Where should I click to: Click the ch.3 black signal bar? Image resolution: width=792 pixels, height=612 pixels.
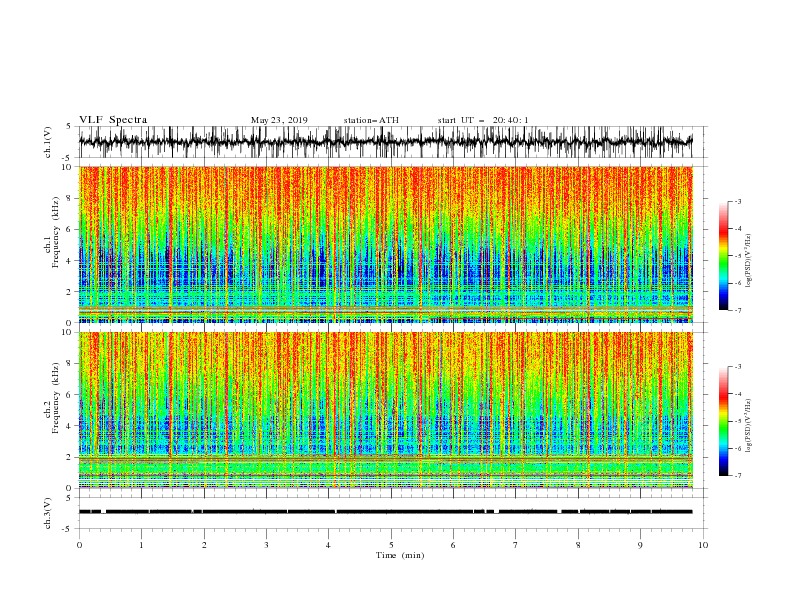385,512
